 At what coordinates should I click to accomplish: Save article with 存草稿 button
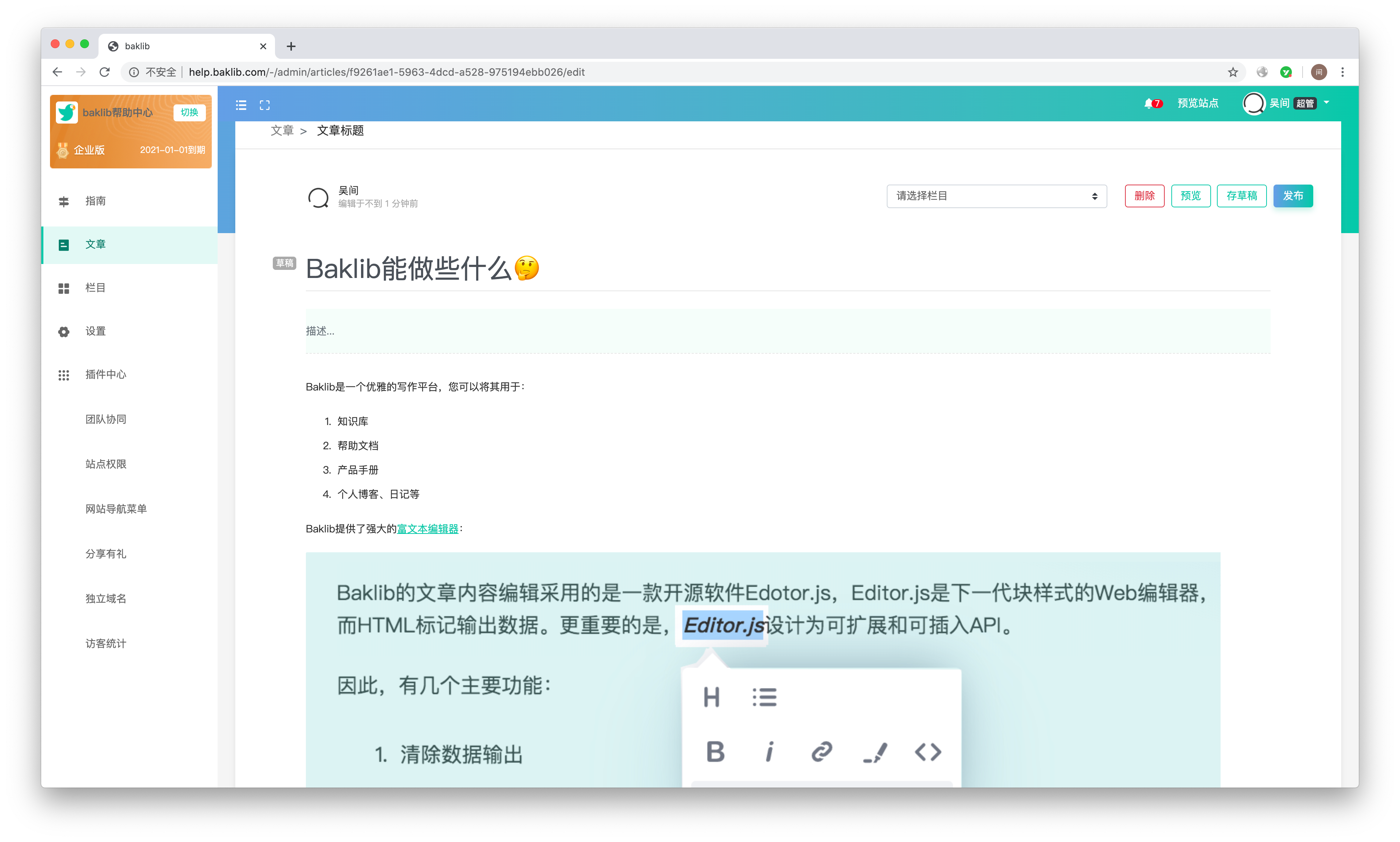1241,196
